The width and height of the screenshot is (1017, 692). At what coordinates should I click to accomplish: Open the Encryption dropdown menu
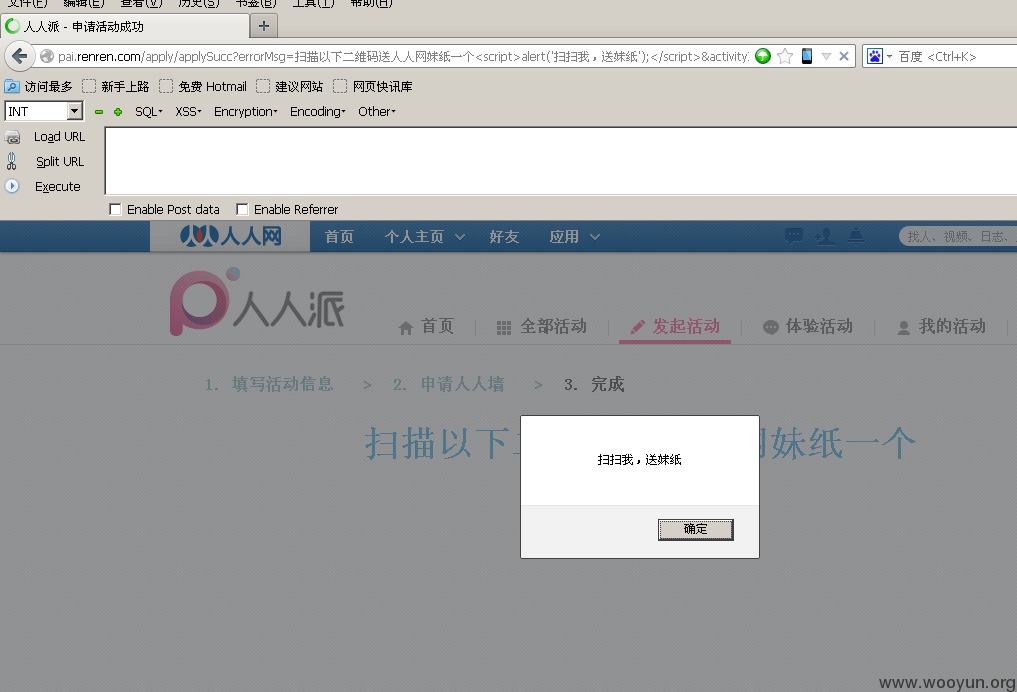(x=246, y=112)
